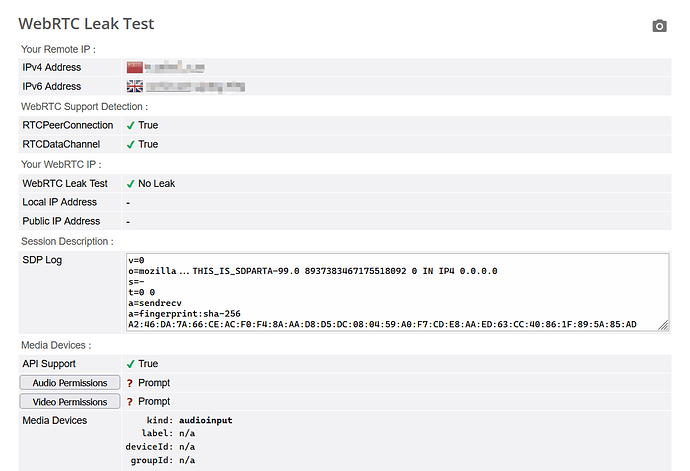The image size is (690, 471).
Task: Click the green checkmark in the API Support row
Action: 130,364
